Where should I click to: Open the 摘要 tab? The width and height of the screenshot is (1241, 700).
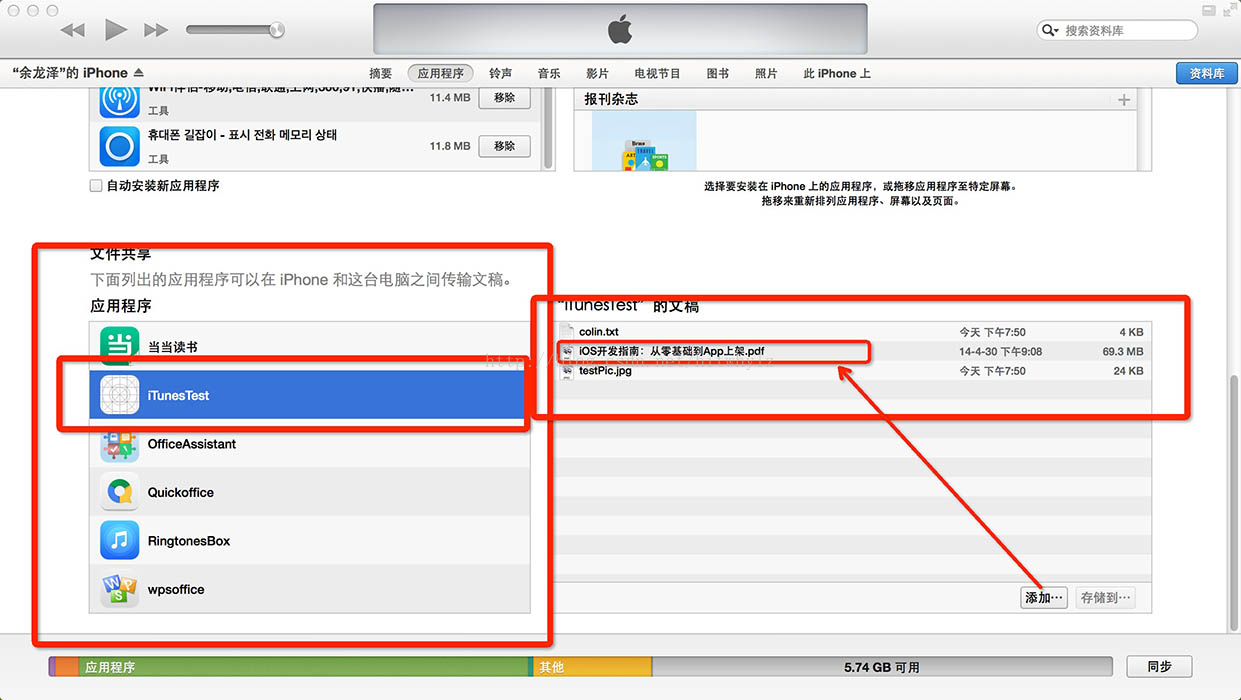(381, 73)
